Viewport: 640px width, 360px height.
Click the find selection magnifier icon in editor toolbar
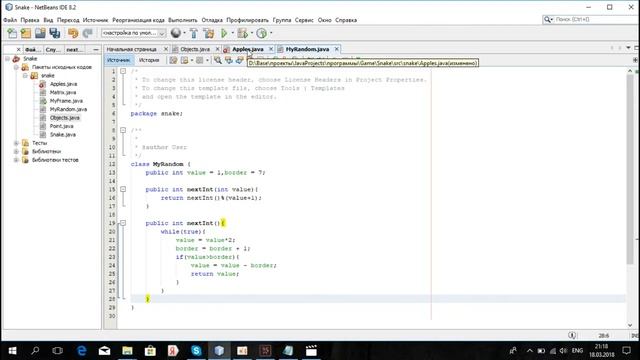pyautogui.click(x=218, y=60)
